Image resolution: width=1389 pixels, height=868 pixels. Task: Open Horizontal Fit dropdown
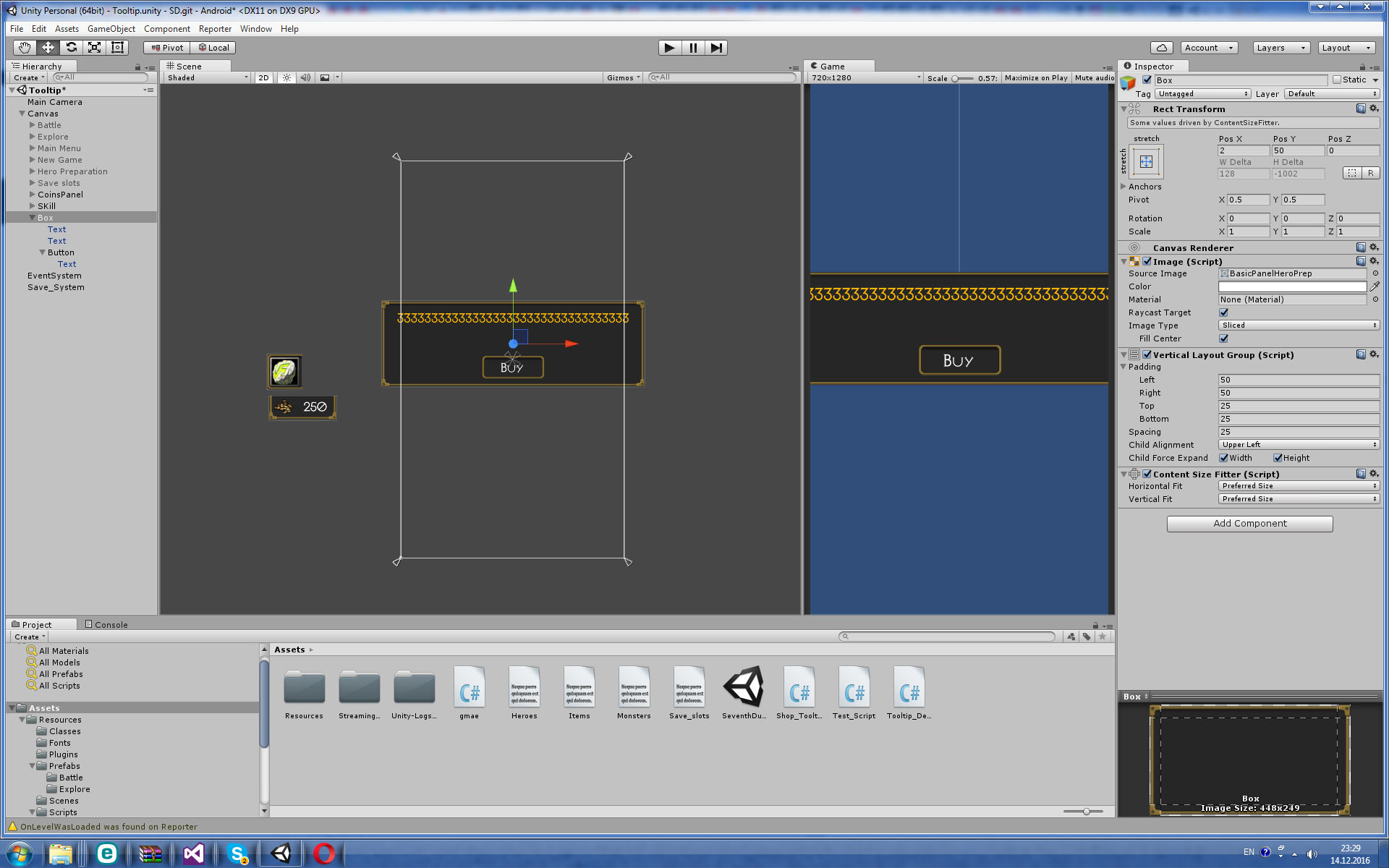pyautogui.click(x=1299, y=486)
